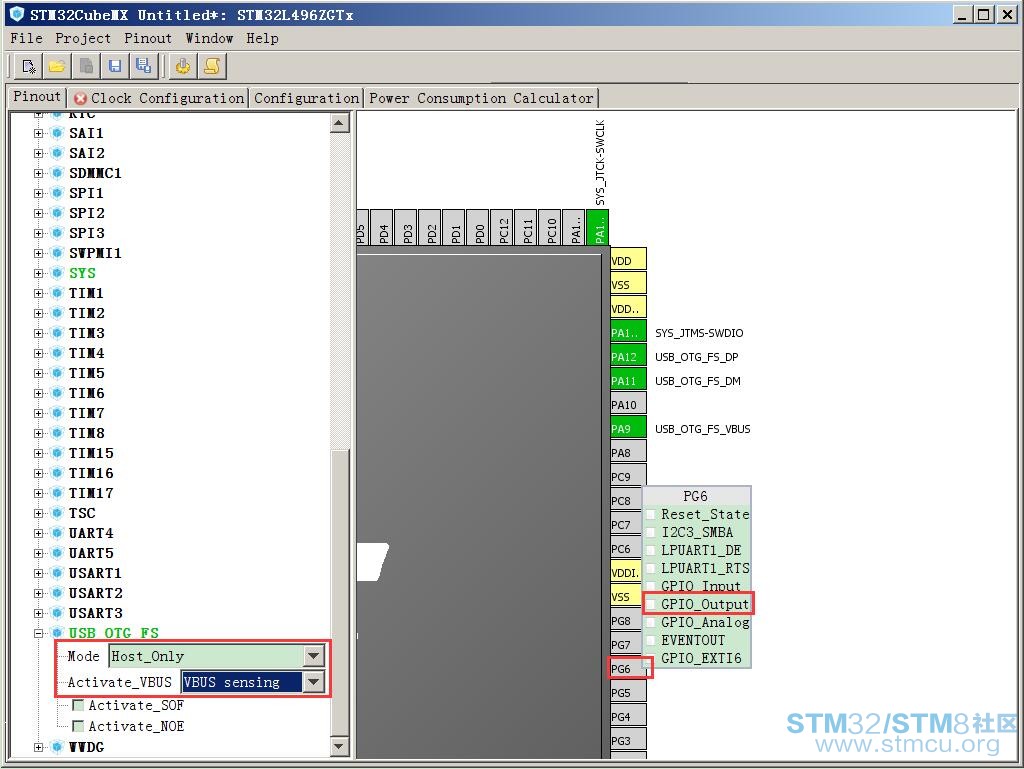This screenshot has width=1024, height=769.
Task: Click the PD0 pin at top
Action: (x=479, y=228)
